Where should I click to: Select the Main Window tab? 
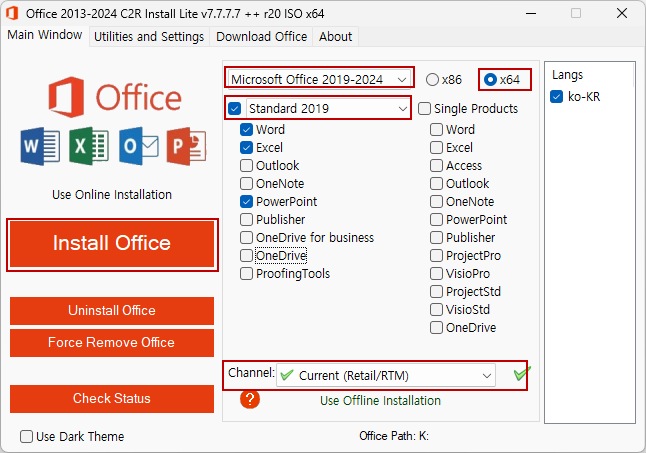(x=44, y=35)
